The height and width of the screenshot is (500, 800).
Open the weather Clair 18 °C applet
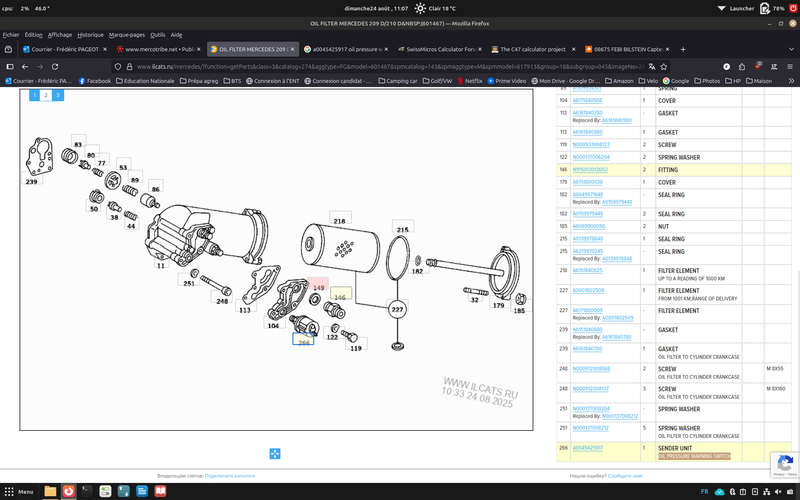point(435,8)
